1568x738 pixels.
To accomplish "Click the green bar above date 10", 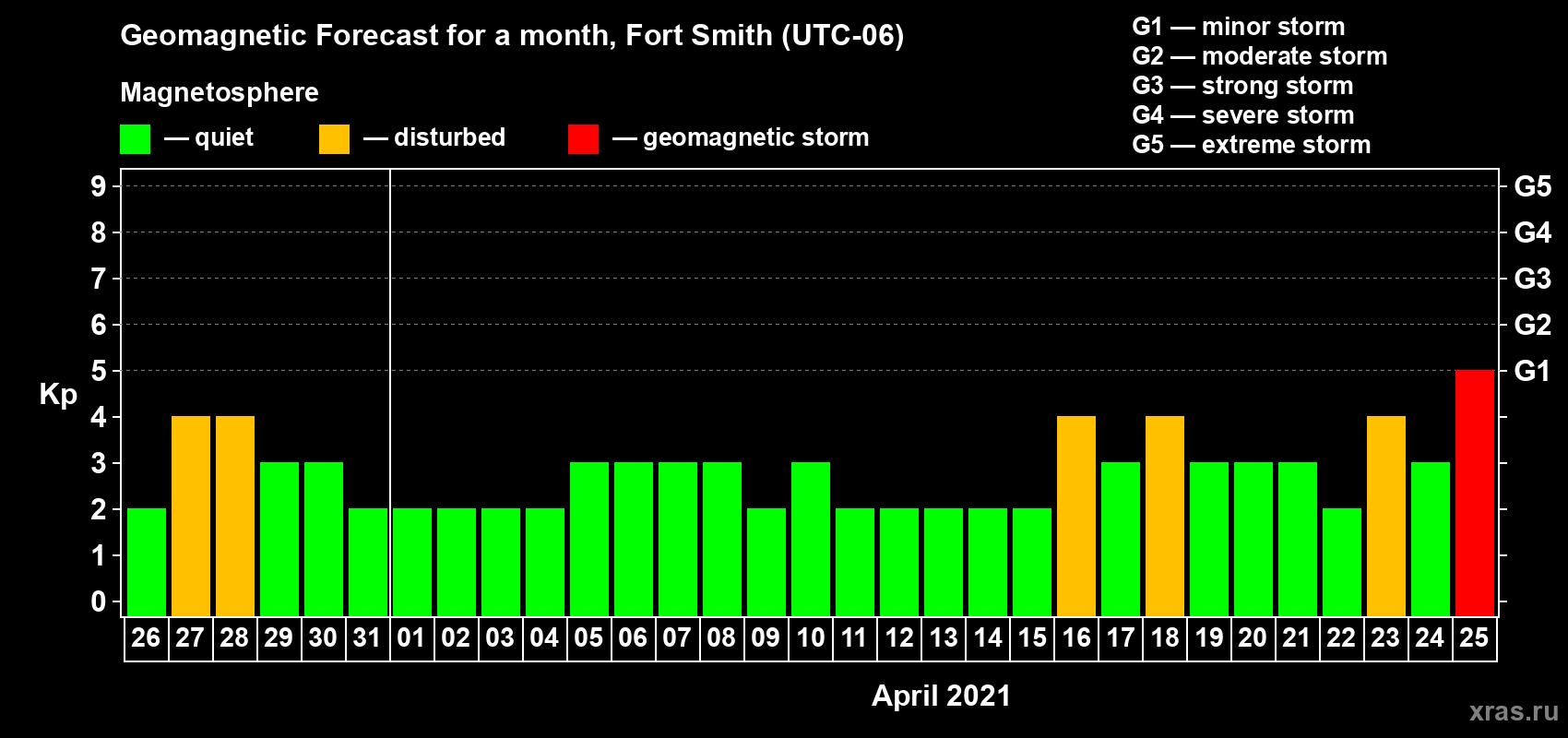I will 810,539.
